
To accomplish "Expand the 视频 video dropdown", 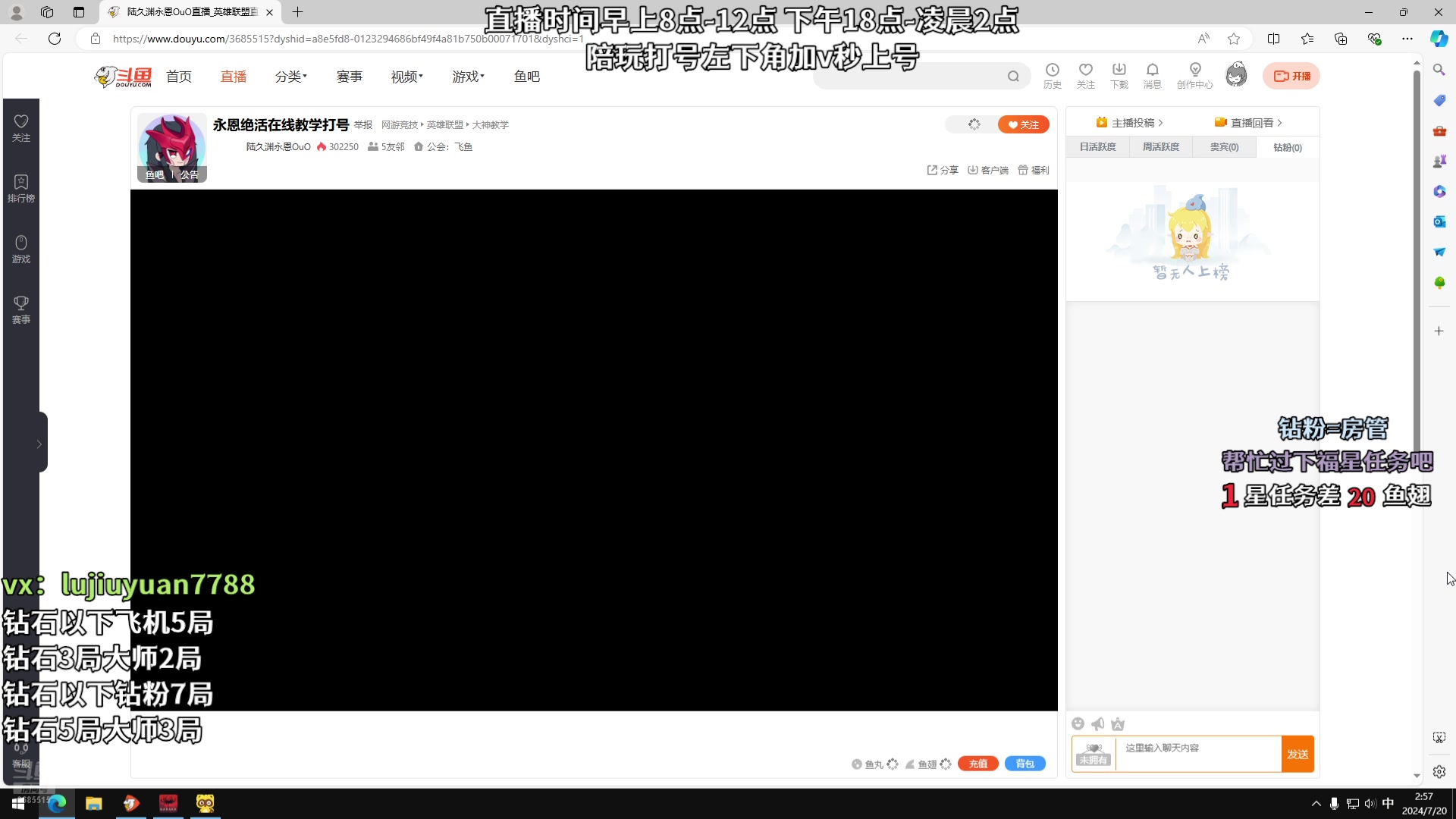I will (407, 77).
